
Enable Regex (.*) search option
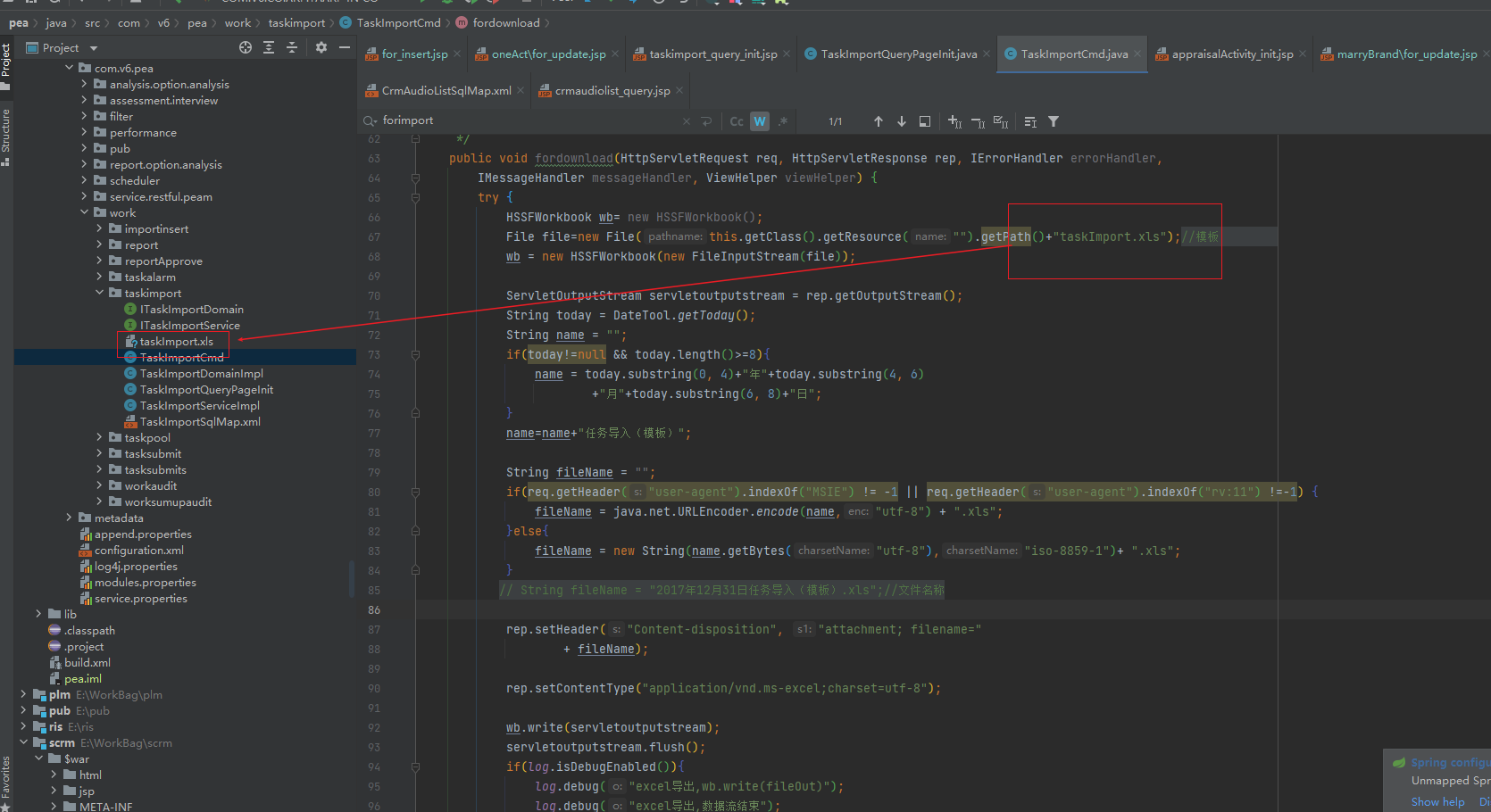tap(783, 121)
